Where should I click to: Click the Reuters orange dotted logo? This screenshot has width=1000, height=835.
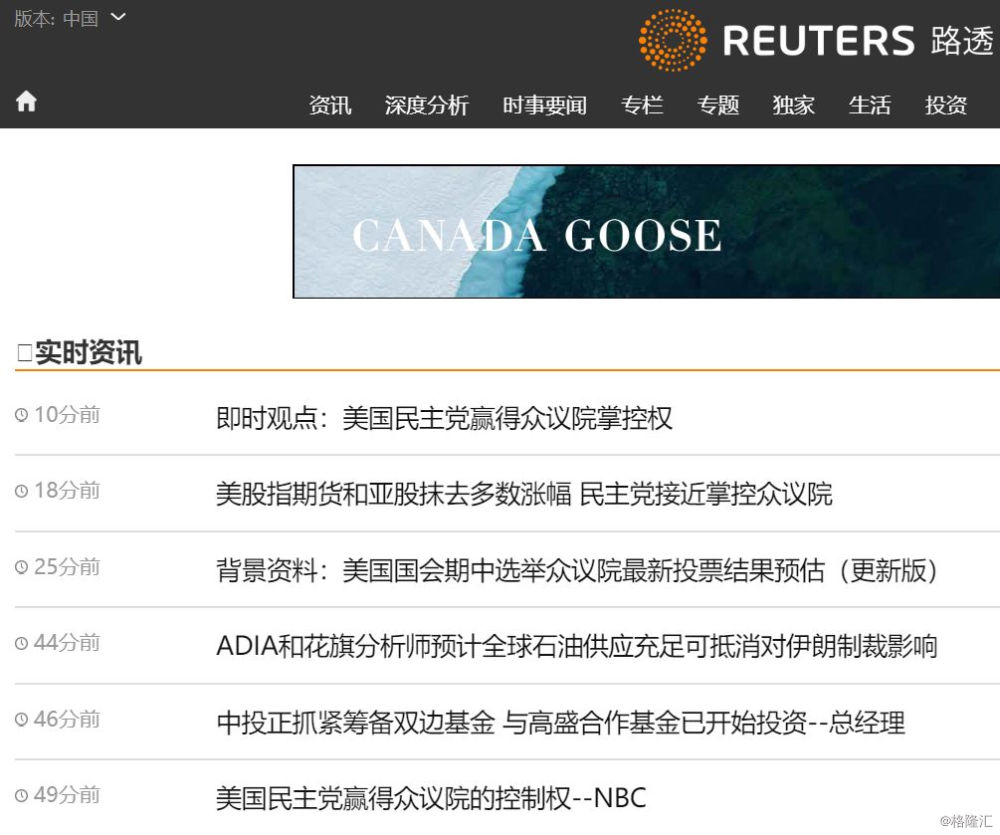672,40
